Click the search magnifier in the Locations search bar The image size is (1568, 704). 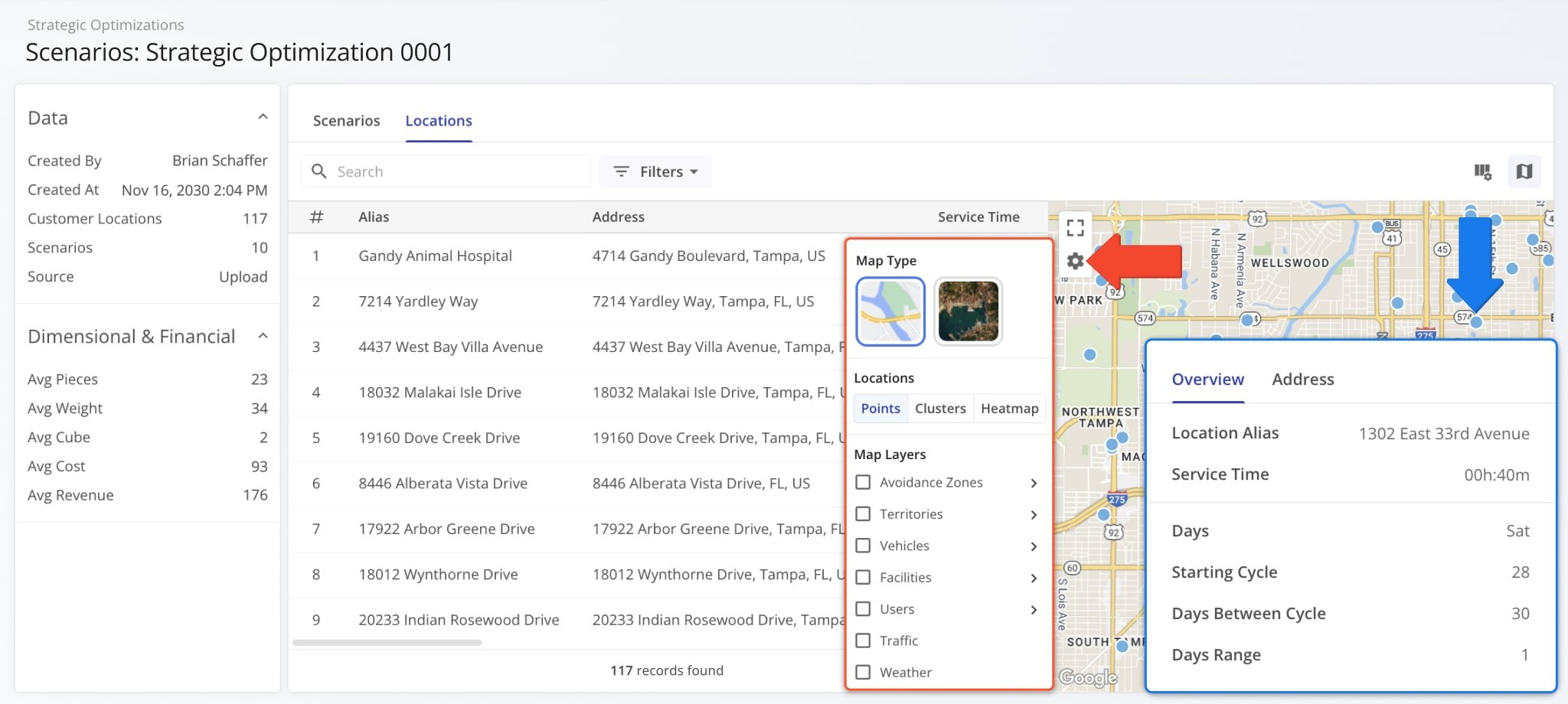coord(319,171)
